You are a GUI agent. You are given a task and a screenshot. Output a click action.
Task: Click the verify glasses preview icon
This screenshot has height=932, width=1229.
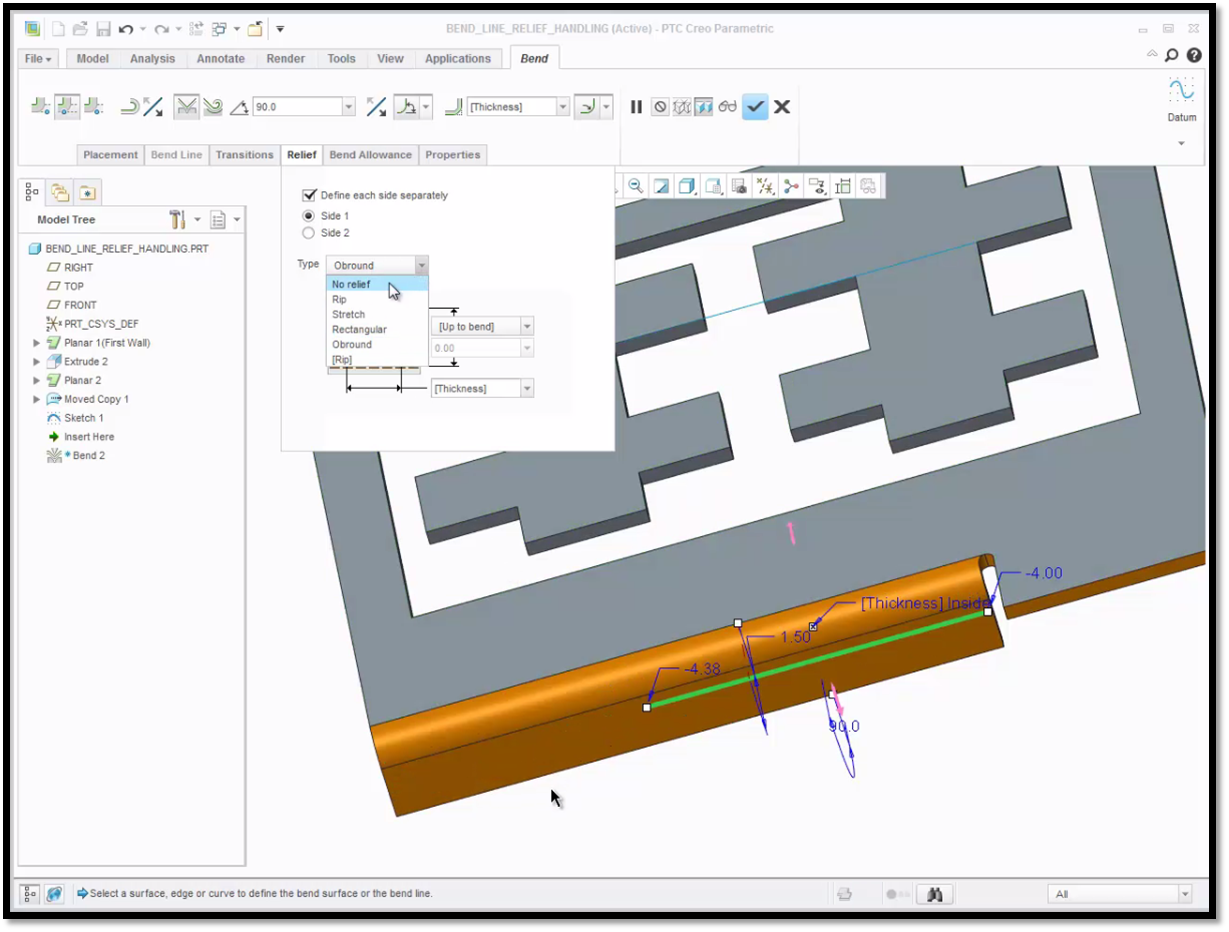tap(727, 106)
